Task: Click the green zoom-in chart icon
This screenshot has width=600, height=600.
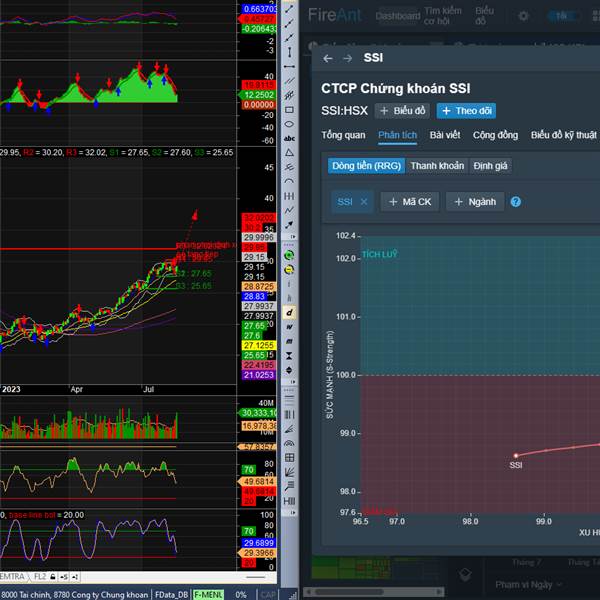Action: pos(289,255)
